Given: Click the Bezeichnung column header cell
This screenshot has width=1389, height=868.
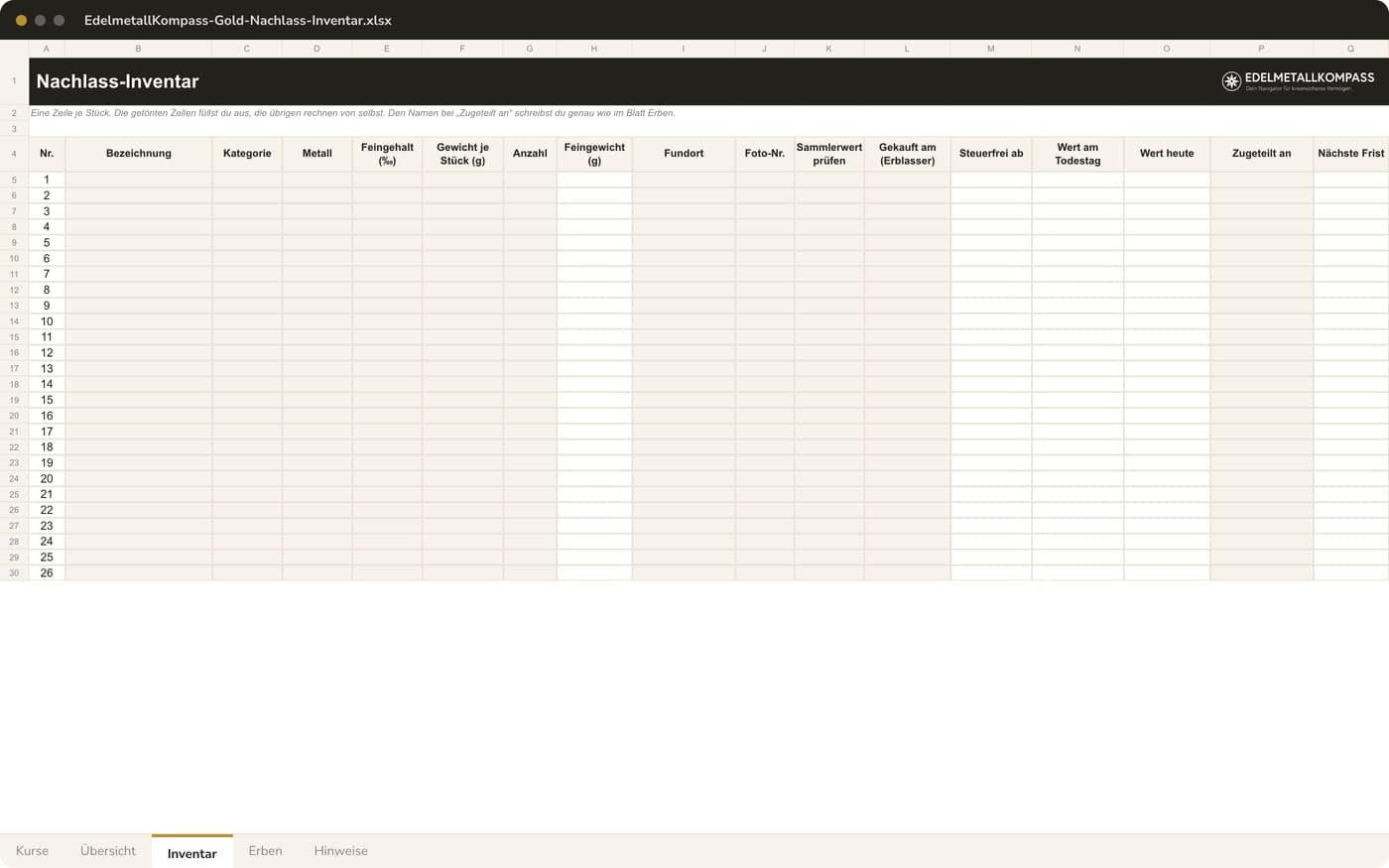Looking at the screenshot, I should (139, 154).
